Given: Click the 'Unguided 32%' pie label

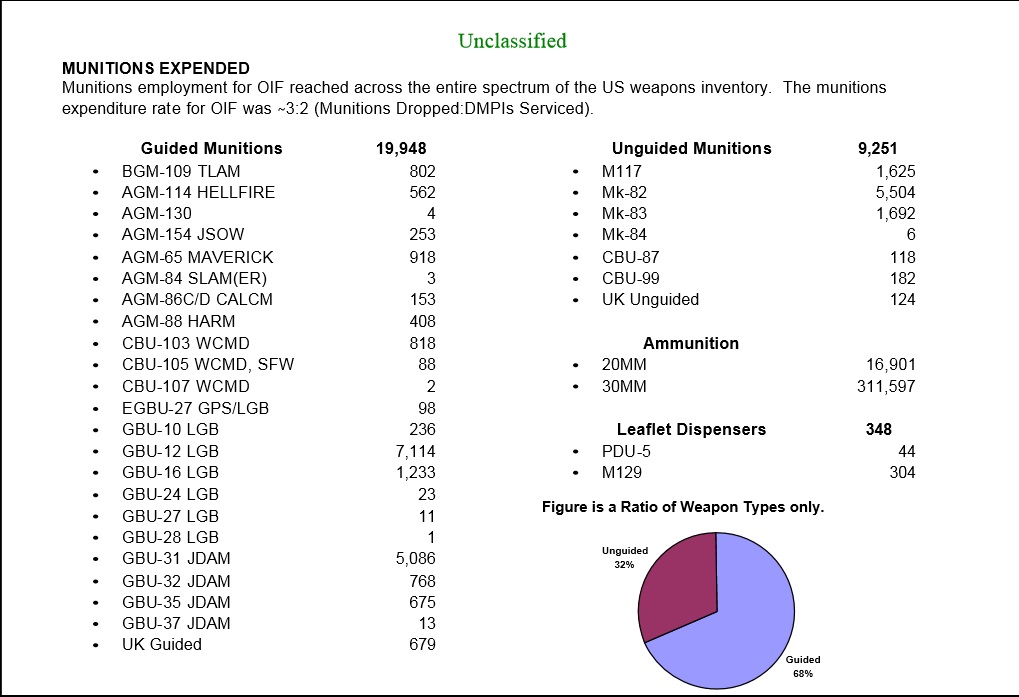Looking at the screenshot, I should pos(625,557).
